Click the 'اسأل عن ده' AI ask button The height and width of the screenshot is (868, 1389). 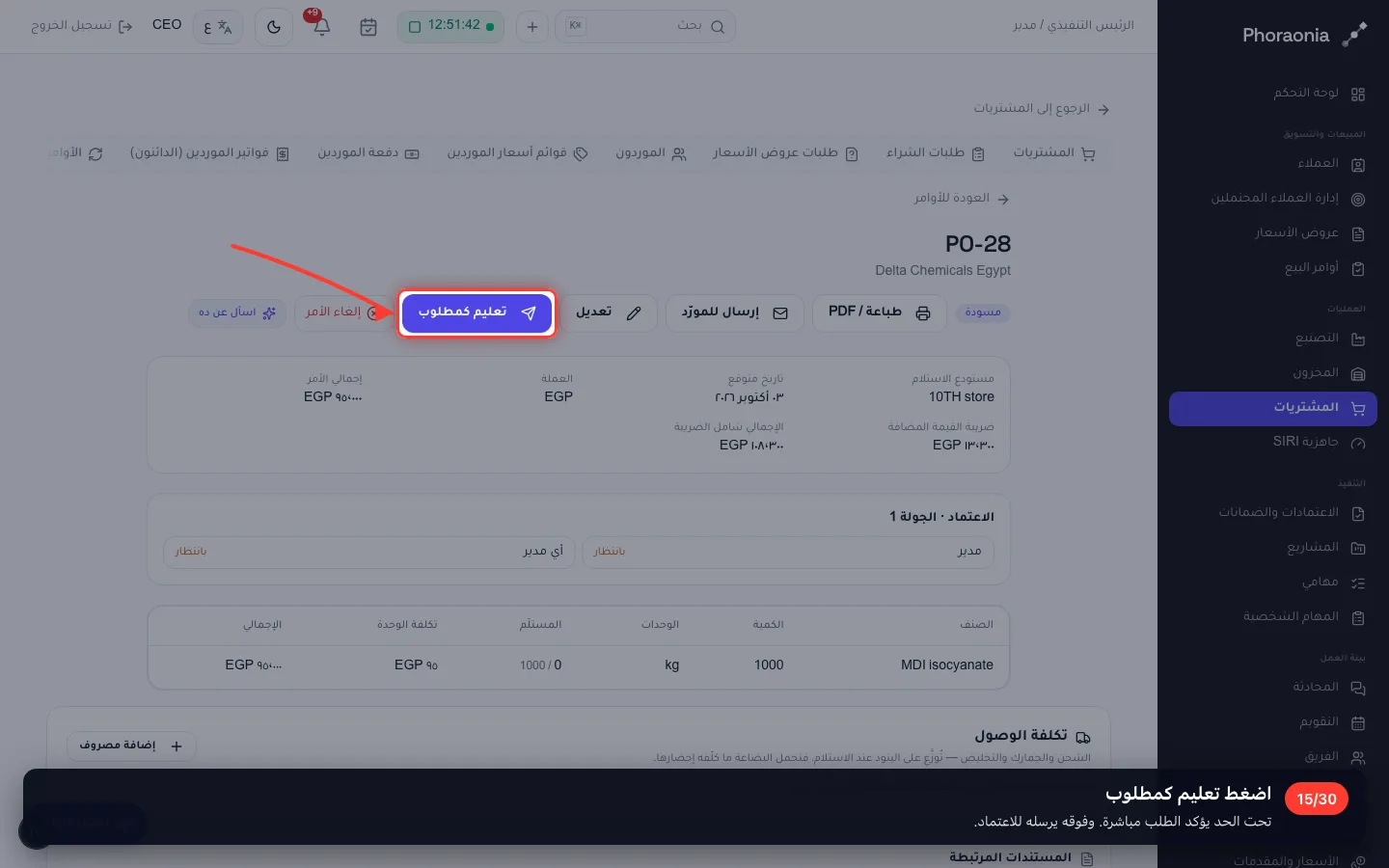tap(237, 312)
